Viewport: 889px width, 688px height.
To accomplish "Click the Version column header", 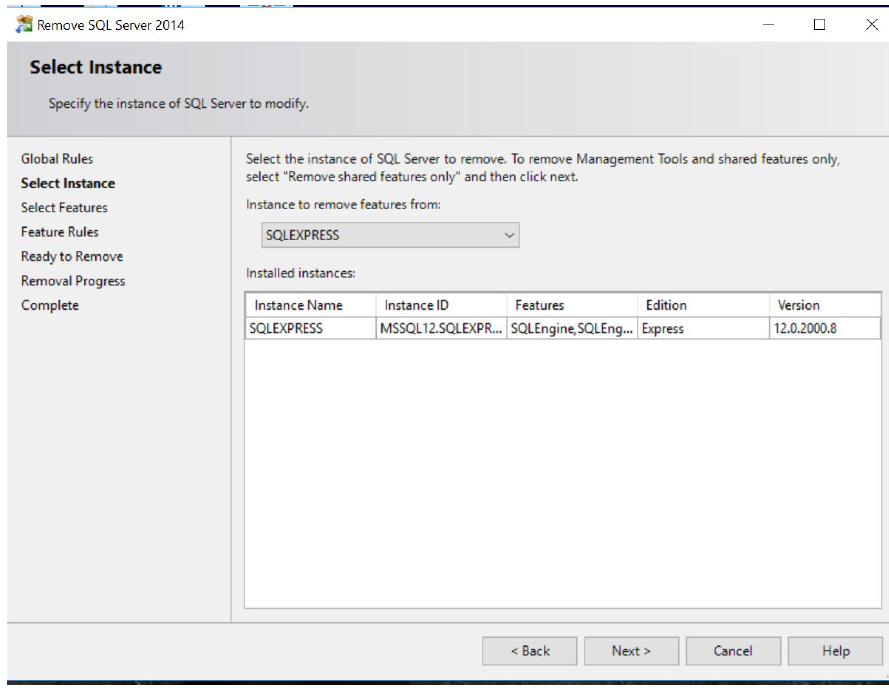I will point(825,305).
